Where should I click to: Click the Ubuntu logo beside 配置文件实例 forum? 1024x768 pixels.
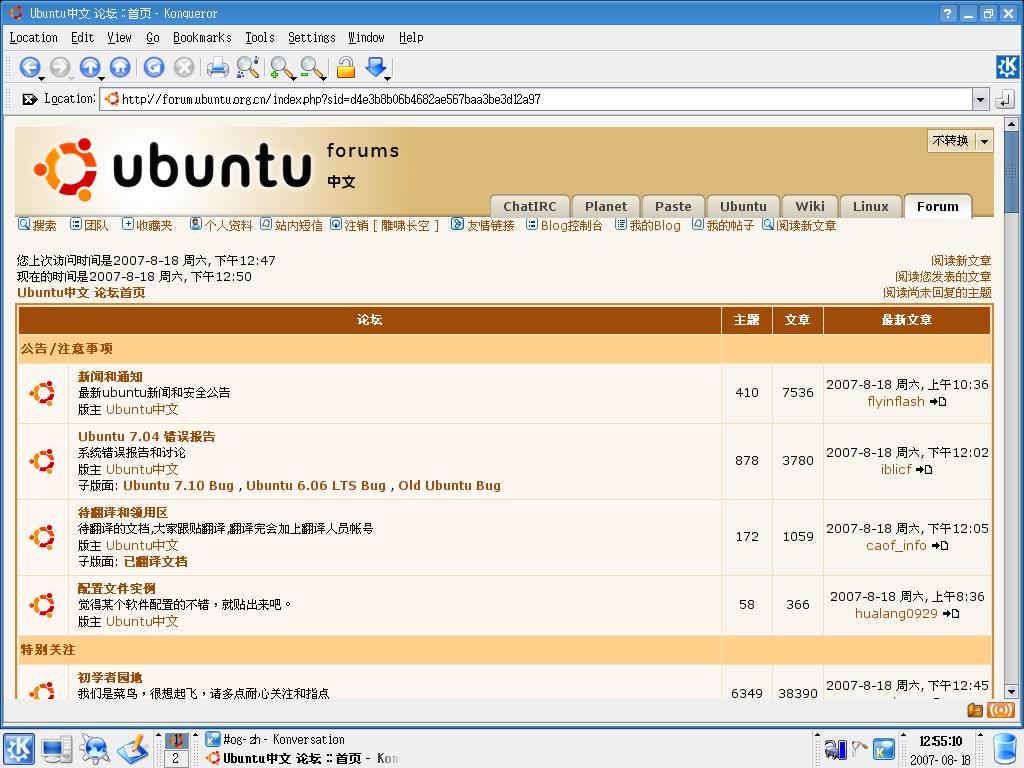(x=42, y=605)
